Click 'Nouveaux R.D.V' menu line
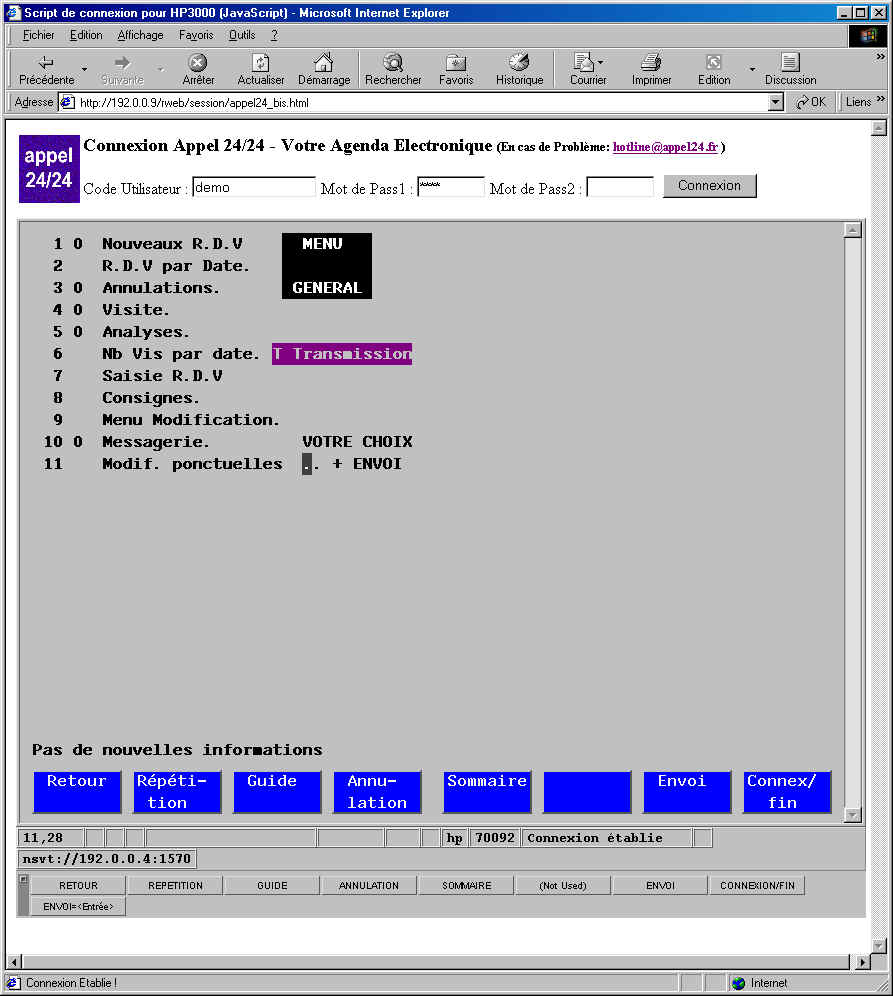 click(172, 244)
